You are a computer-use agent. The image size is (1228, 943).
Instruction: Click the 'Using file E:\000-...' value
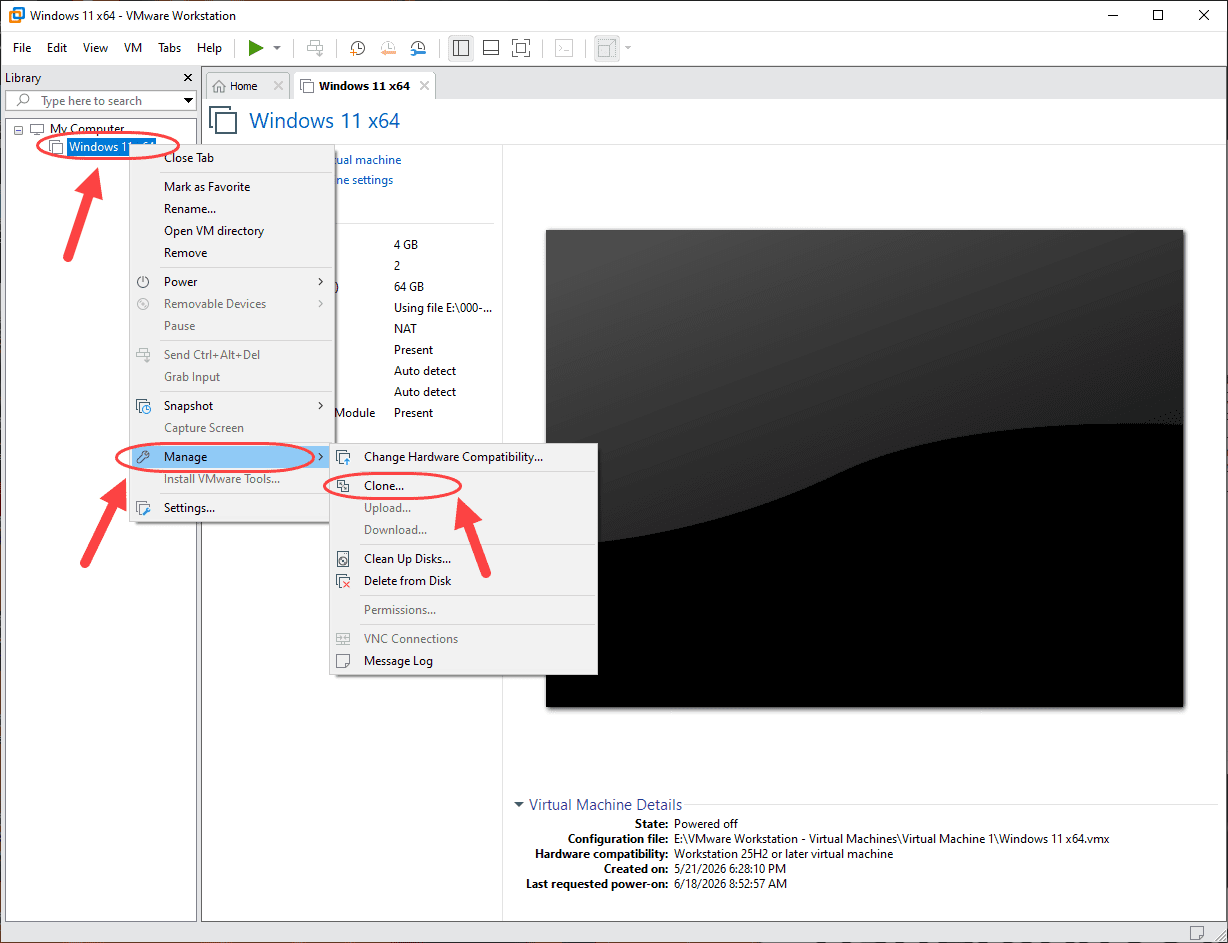(443, 308)
